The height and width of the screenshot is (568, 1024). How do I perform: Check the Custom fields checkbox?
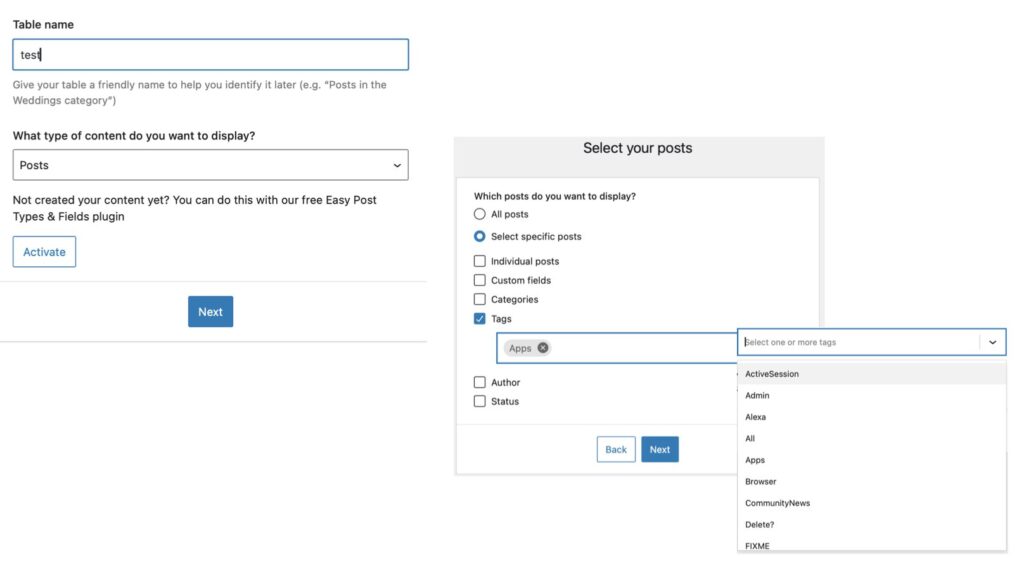(480, 280)
